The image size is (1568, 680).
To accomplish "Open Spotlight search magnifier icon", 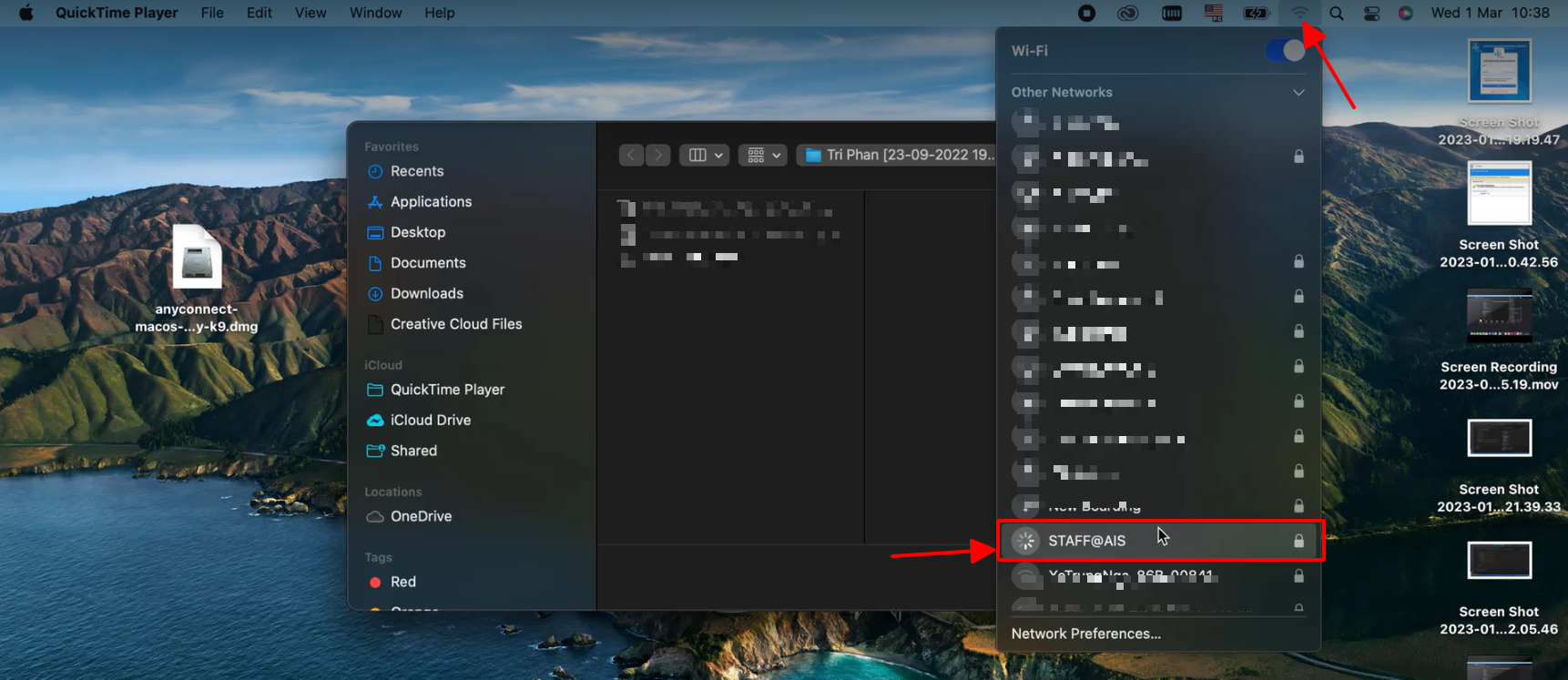I will pos(1336,13).
